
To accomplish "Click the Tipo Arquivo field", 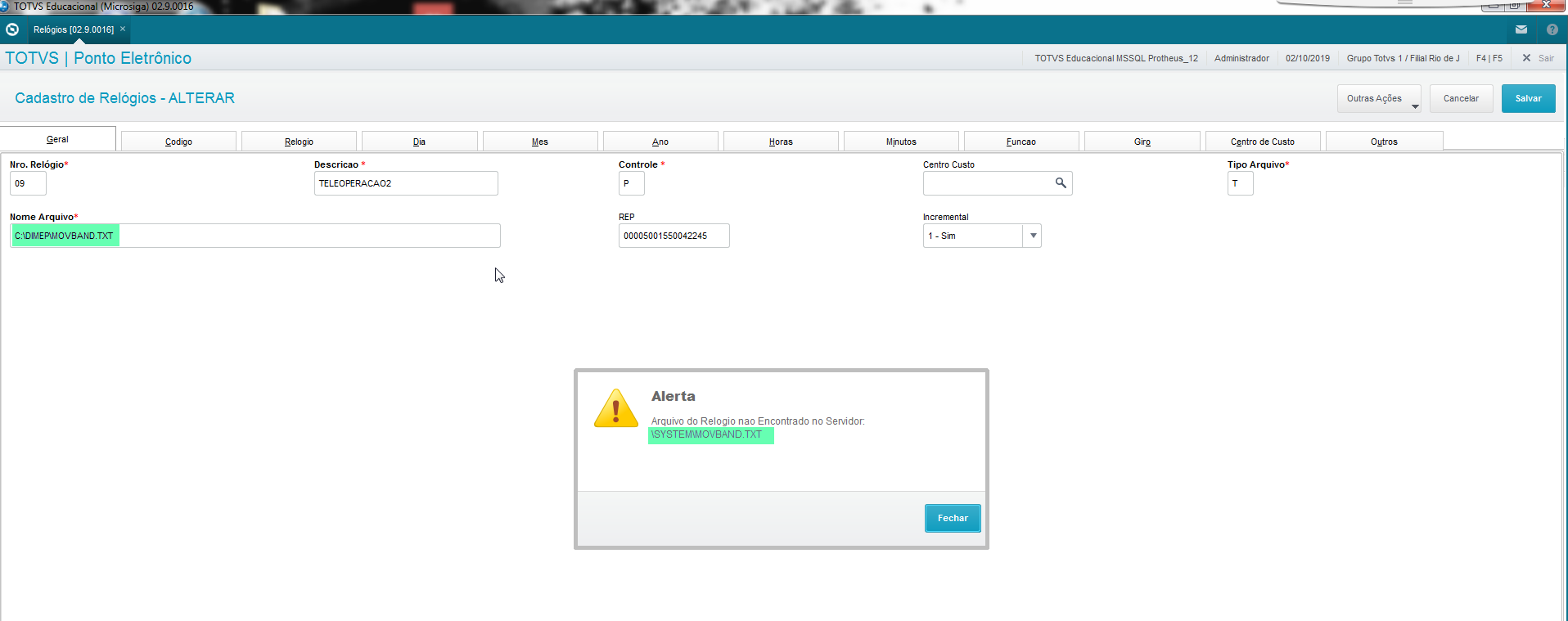I will click(1240, 183).
